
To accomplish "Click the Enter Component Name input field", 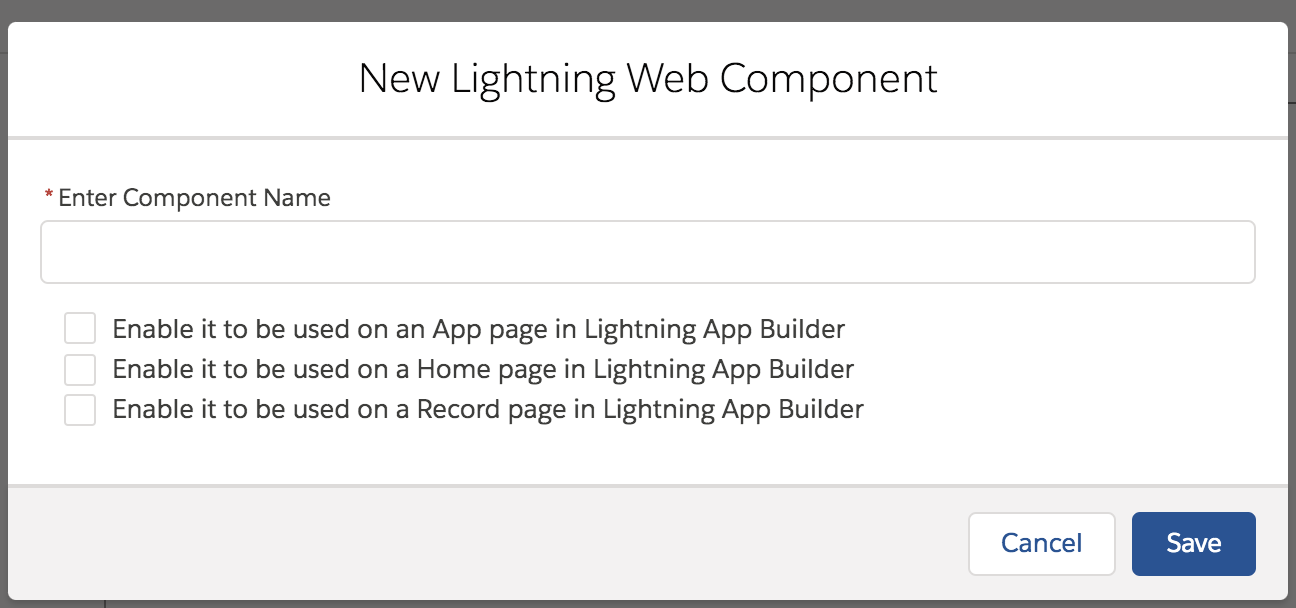I will click(x=648, y=251).
